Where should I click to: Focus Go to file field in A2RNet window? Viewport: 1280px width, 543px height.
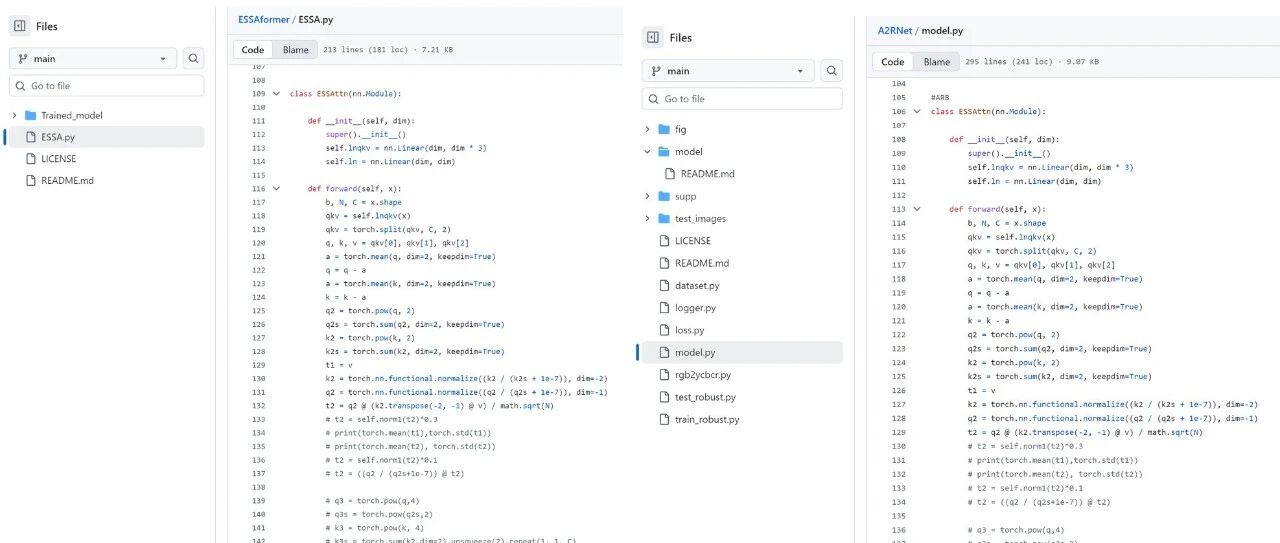tap(741, 99)
